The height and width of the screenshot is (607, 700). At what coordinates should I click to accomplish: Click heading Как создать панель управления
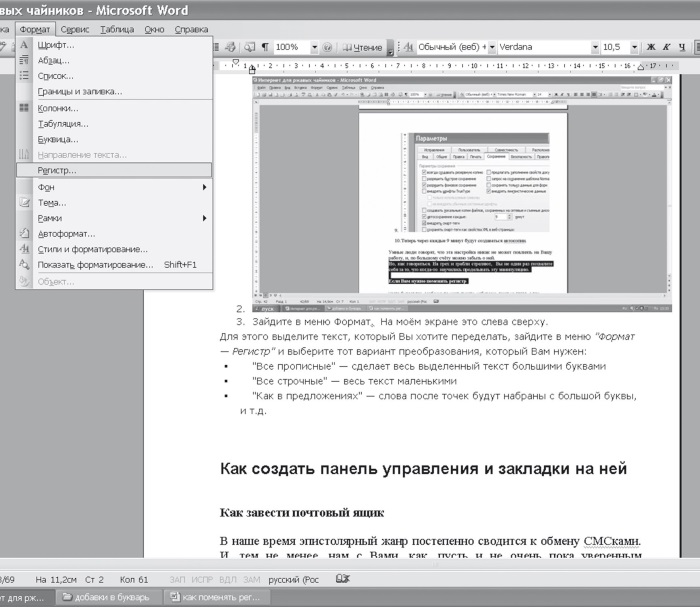[x=423, y=469]
